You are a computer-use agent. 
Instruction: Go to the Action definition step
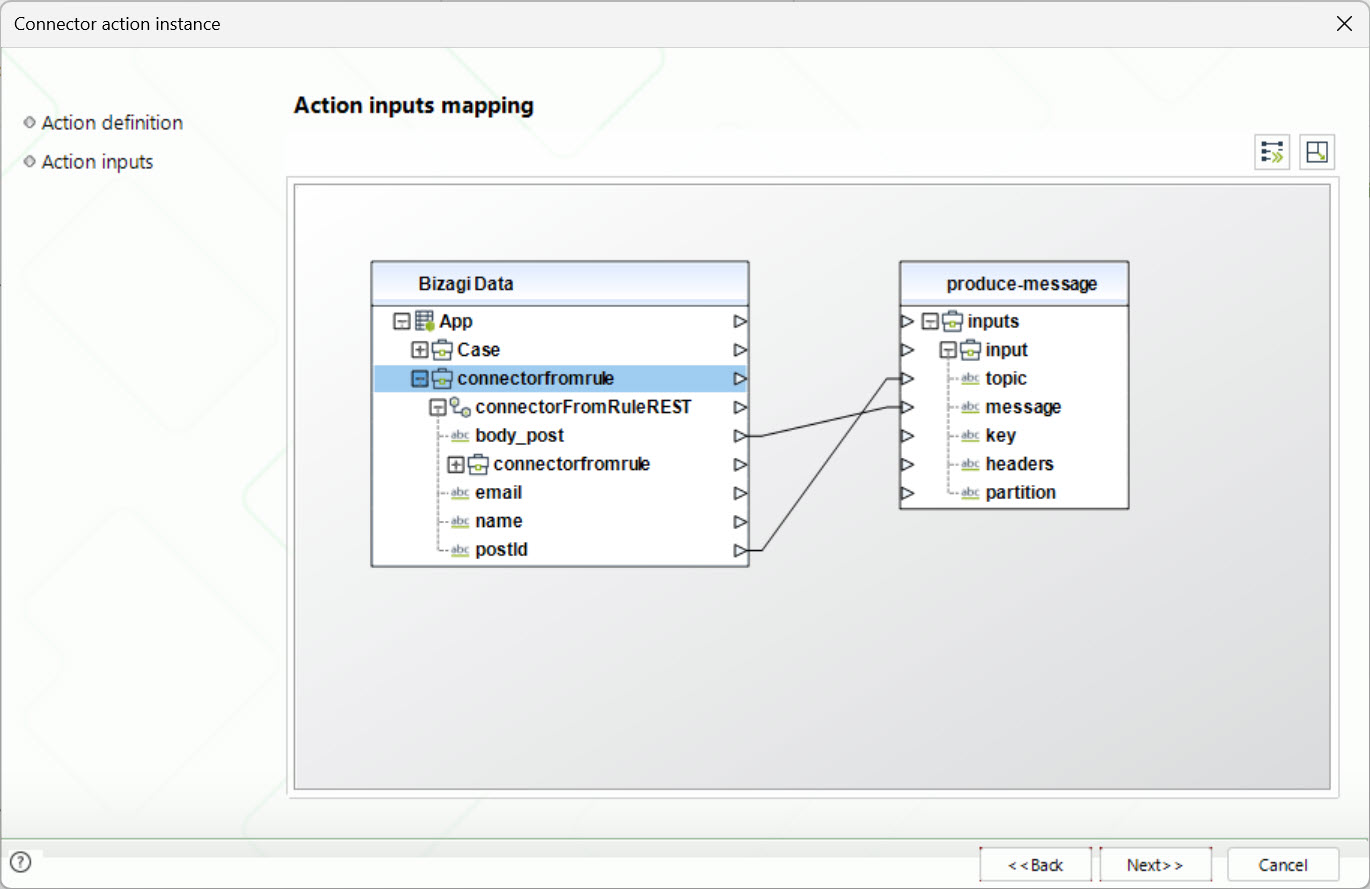112,123
